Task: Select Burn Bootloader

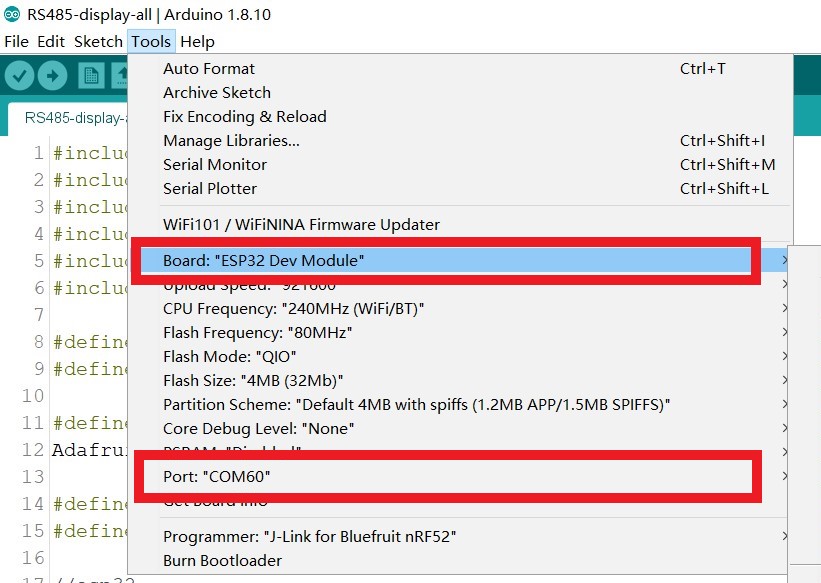Action: tap(458, 560)
